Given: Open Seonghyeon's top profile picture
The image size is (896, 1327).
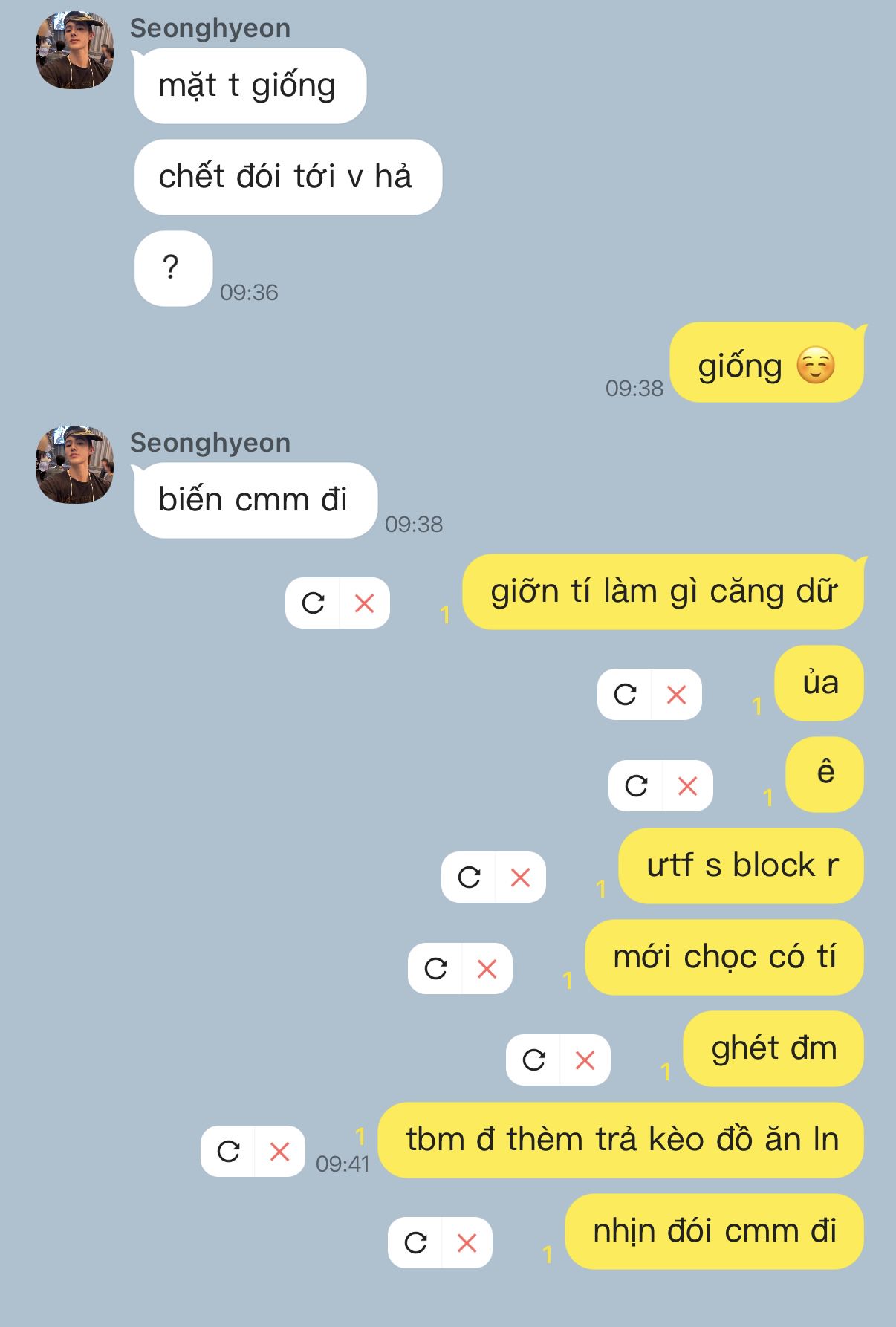Looking at the screenshot, I should coord(74,50).
